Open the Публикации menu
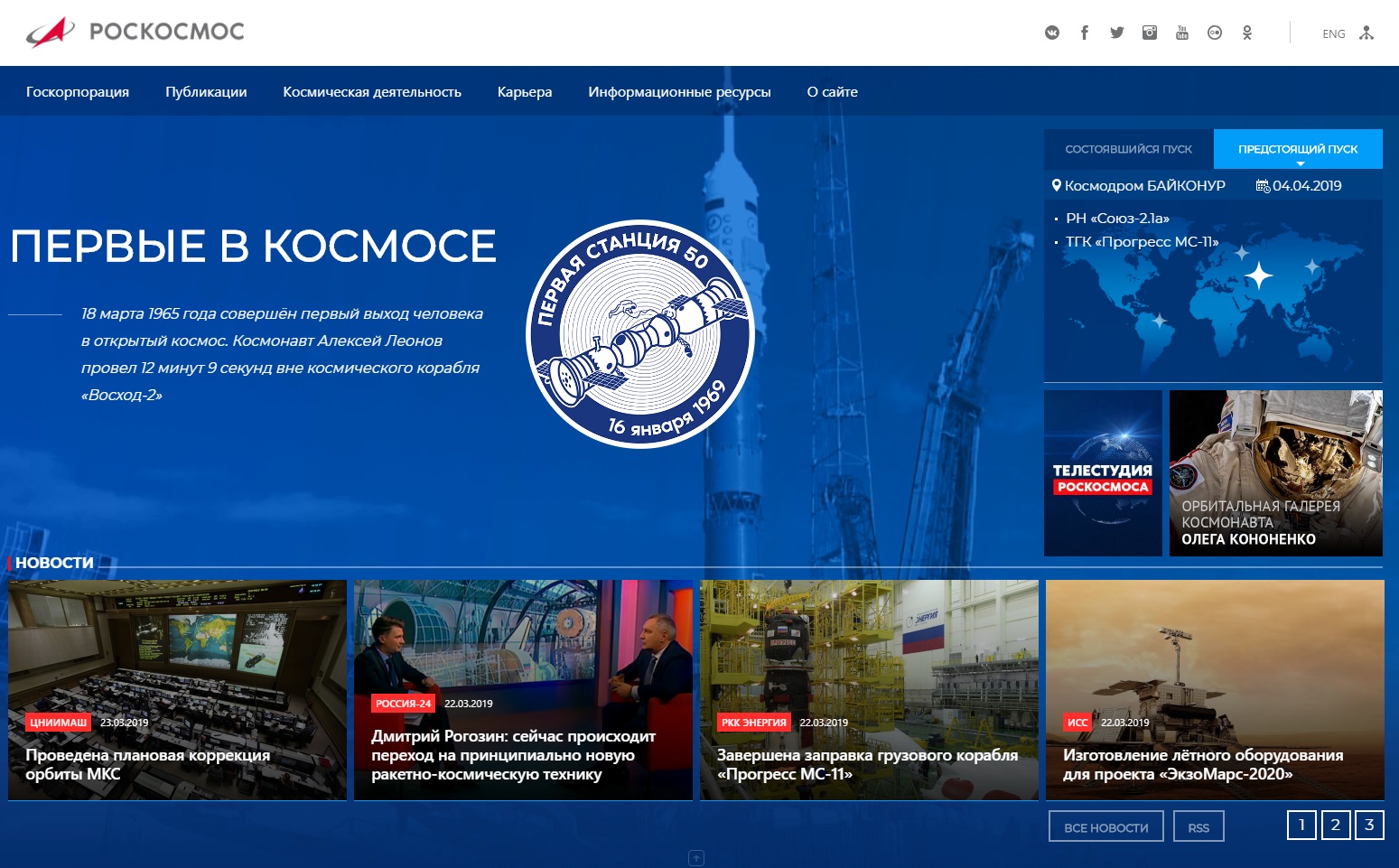The width and height of the screenshot is (1399, 868). 206,91
